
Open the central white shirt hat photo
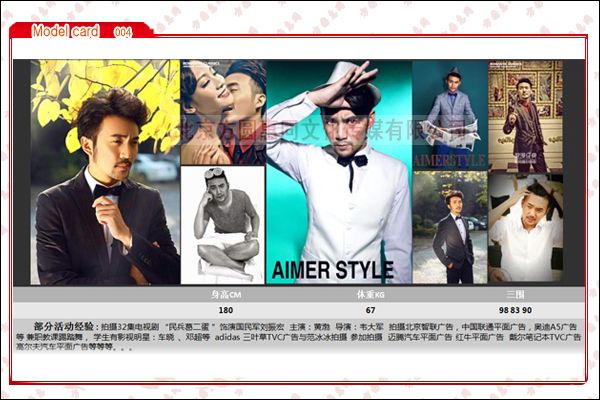coord(339,172)
